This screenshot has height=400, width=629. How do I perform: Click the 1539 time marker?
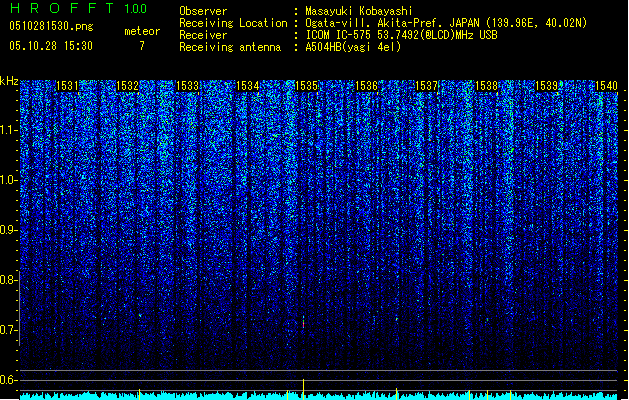pos(547,86)
